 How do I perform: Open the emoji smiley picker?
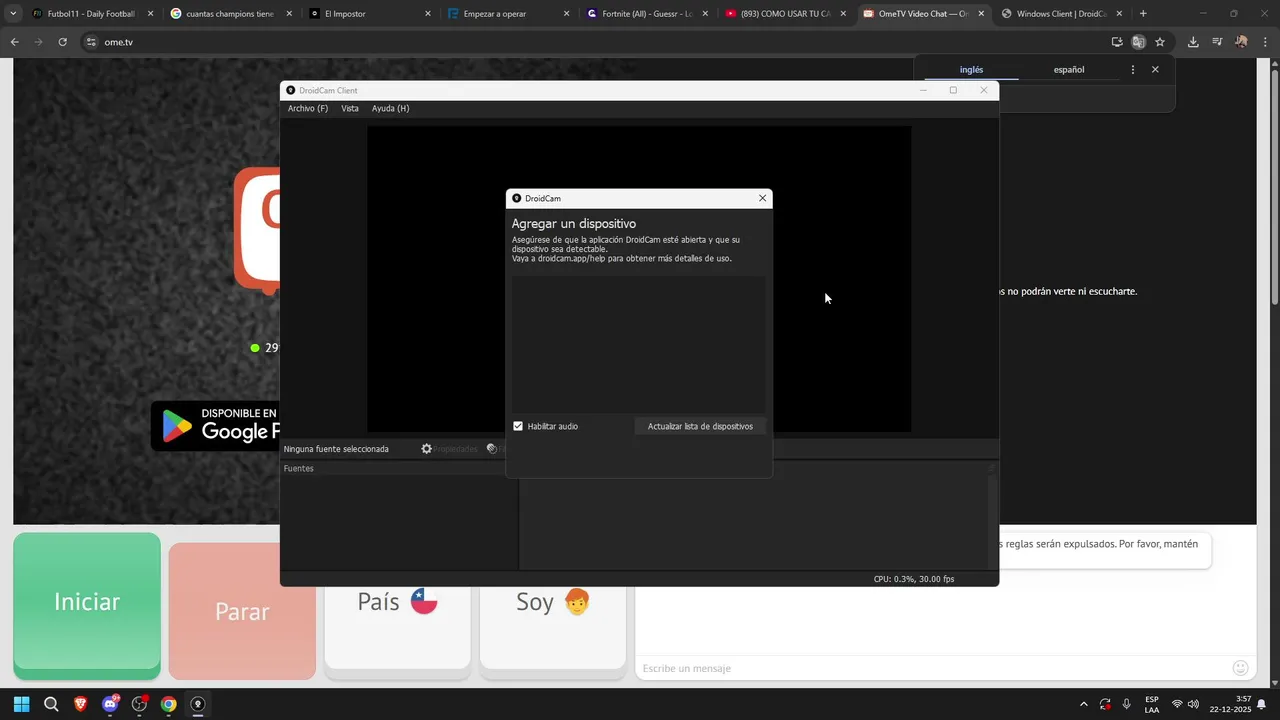click(x=1241, y=668)
